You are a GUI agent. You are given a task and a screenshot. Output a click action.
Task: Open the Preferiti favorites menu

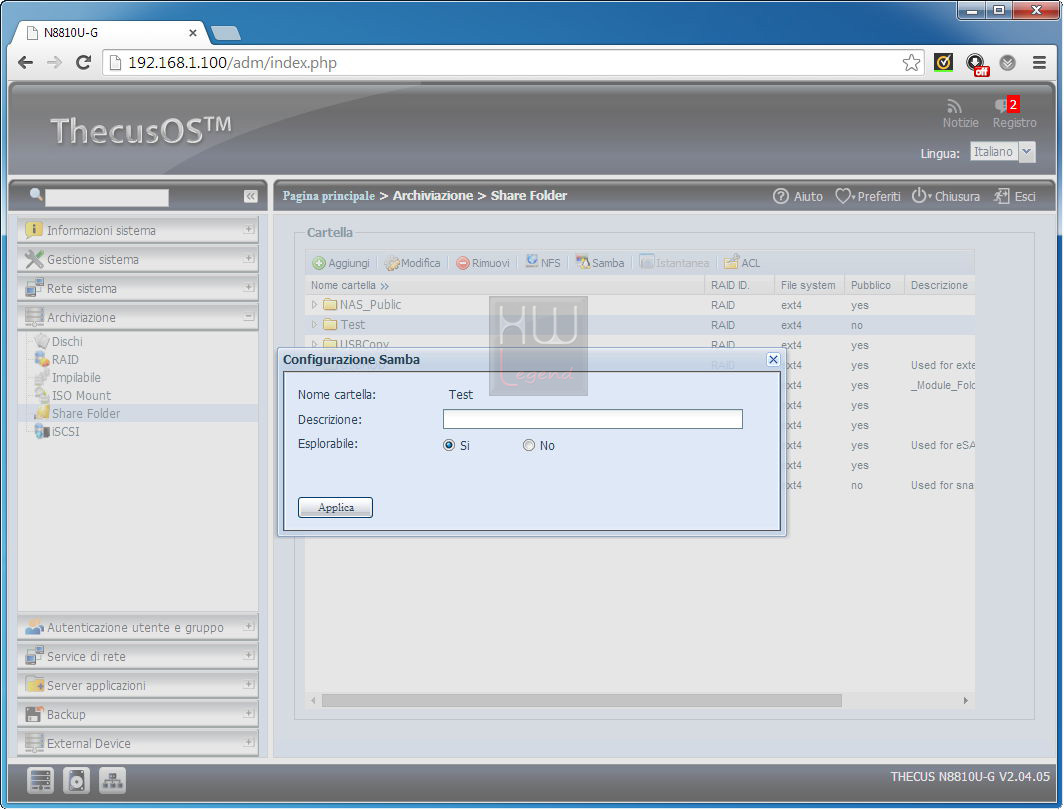[868, 196]
